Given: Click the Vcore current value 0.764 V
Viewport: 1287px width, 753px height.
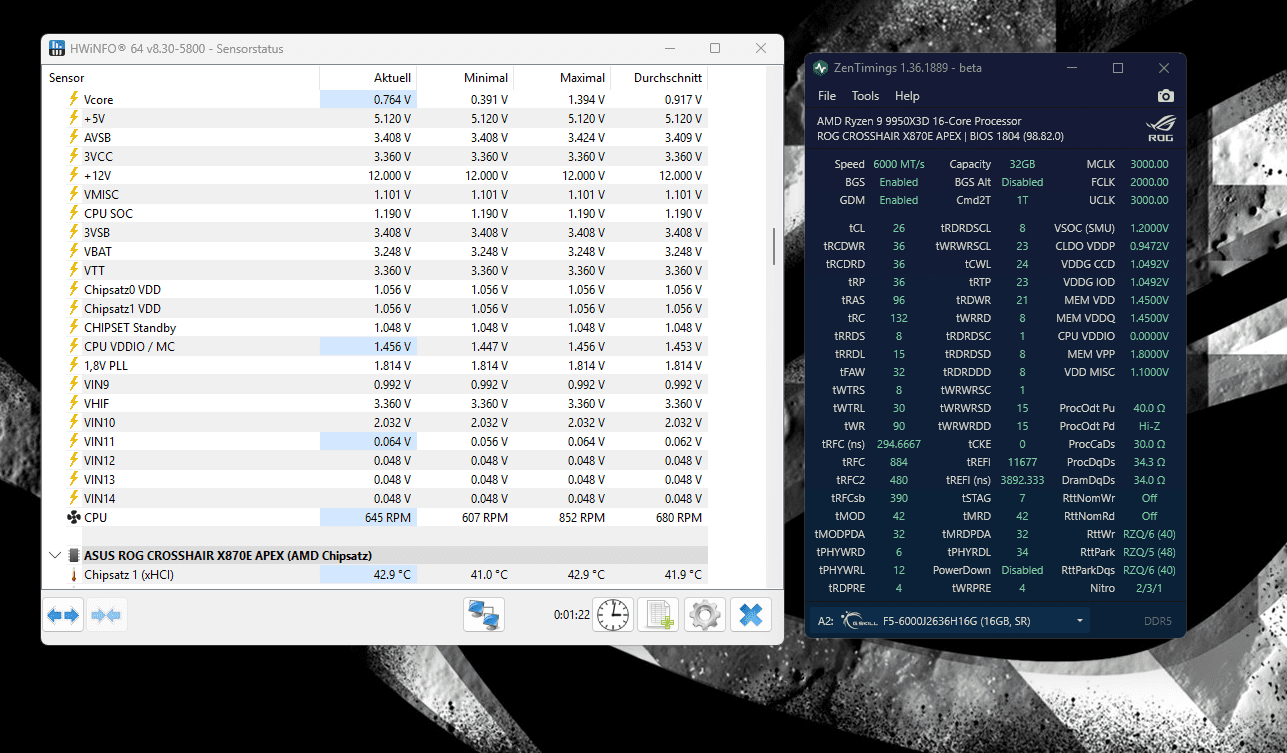Looking at the screenshot, I should (x=392, y=100).
